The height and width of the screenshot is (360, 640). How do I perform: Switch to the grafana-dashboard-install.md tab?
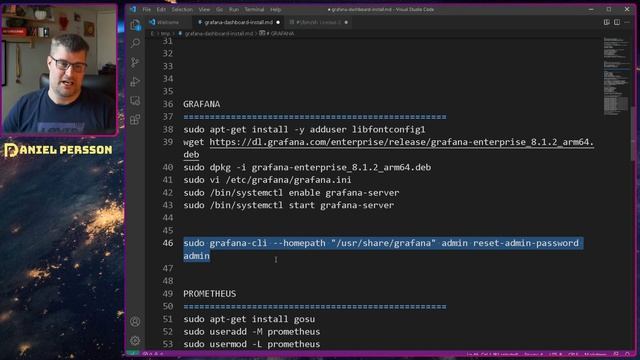point(238,22)
